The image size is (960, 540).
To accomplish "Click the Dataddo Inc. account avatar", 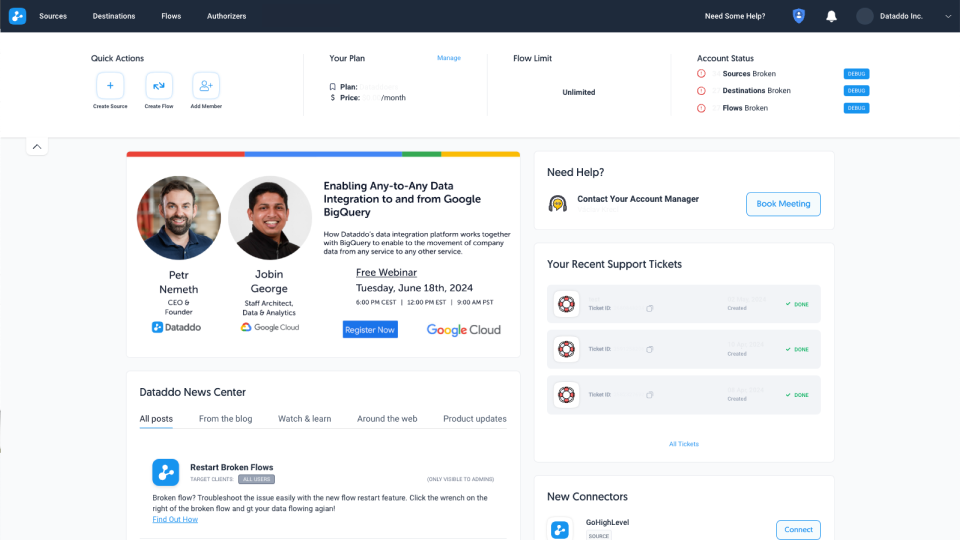I will tap(864, 17).
